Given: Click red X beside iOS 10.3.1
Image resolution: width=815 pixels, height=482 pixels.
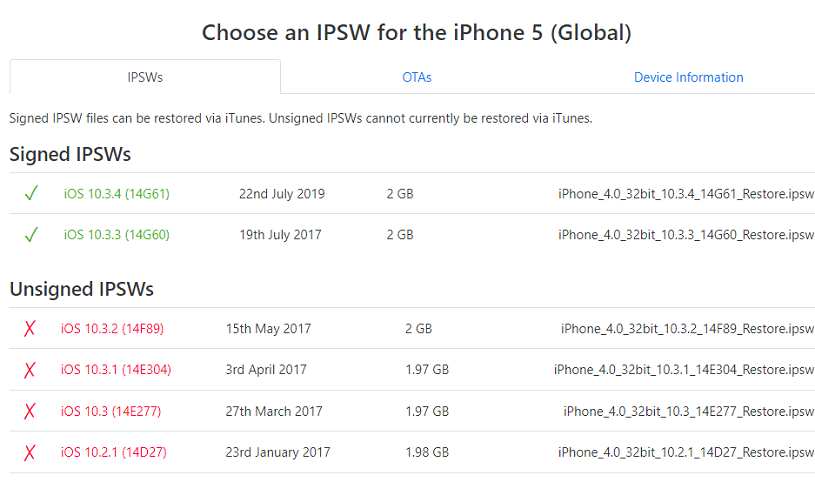Looking at the screenshot, I should click(x=30, y=370).
